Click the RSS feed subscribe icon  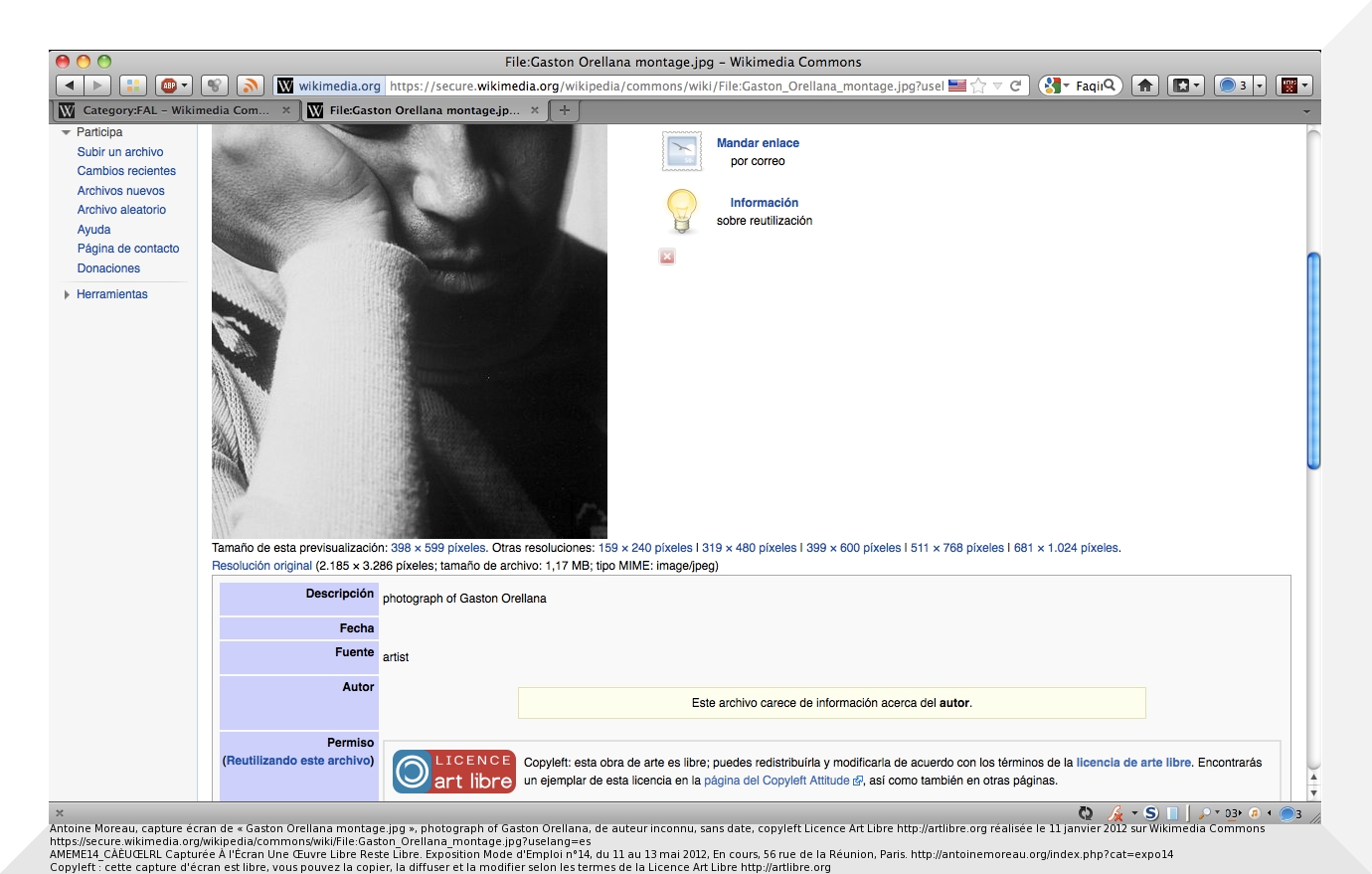pos(251,86)
